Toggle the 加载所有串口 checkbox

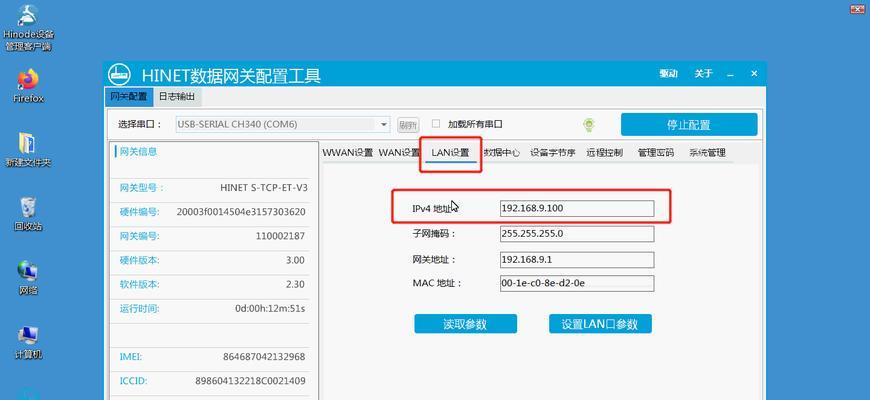click(436, 124)
